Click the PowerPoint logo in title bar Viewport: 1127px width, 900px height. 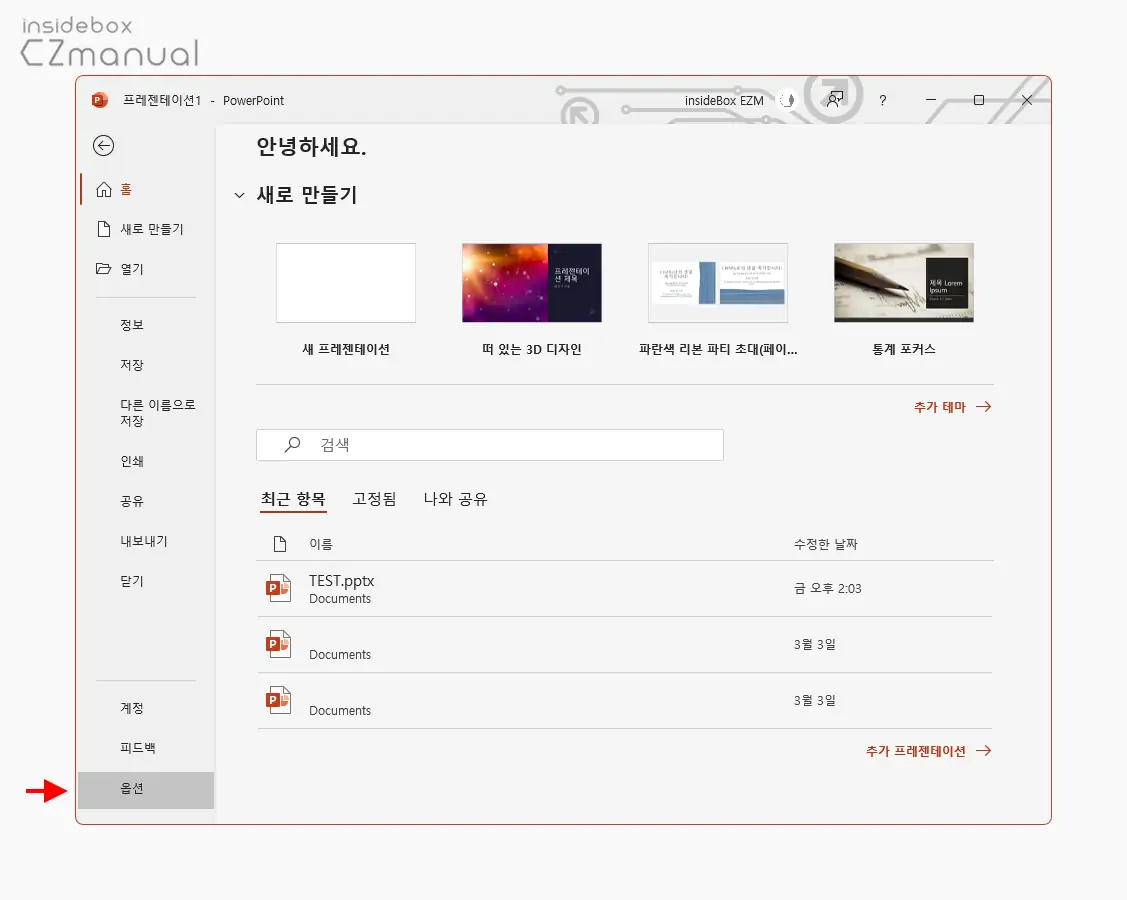click(99, 101)
